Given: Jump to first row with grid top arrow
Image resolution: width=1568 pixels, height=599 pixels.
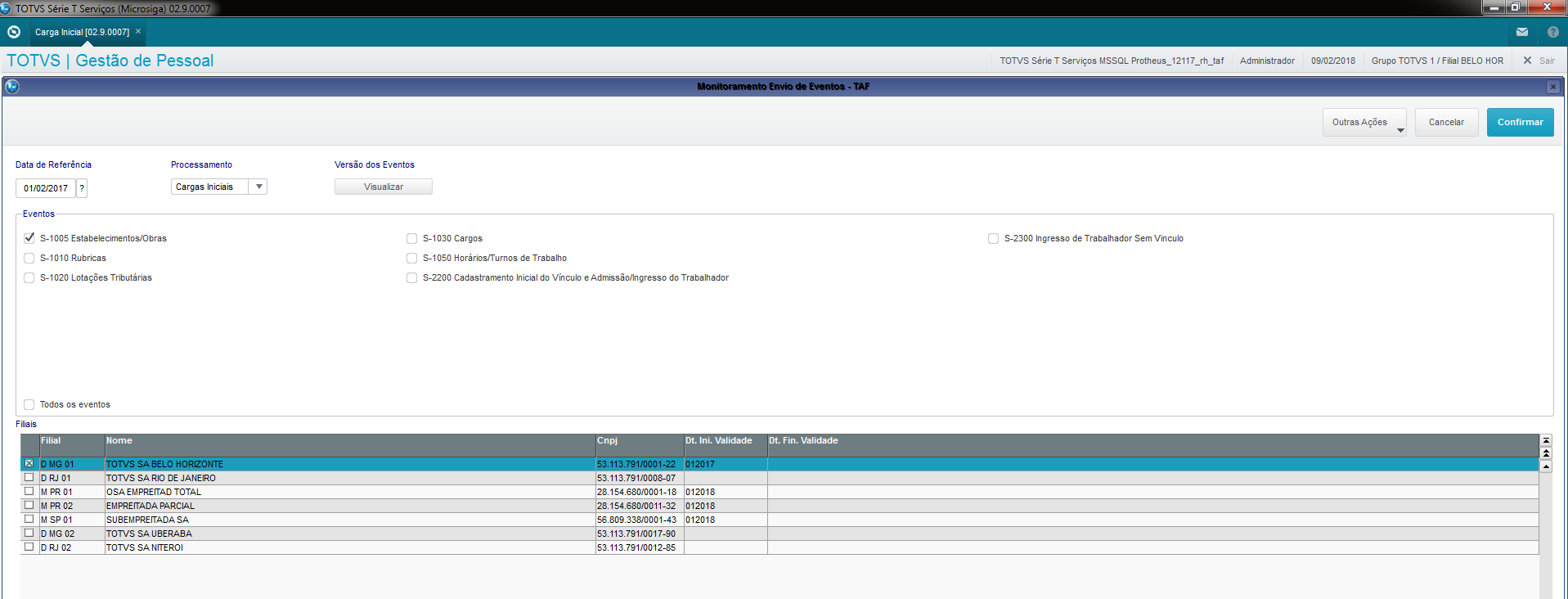Looking at the screenshot, I should click(x=1546, y=440).
